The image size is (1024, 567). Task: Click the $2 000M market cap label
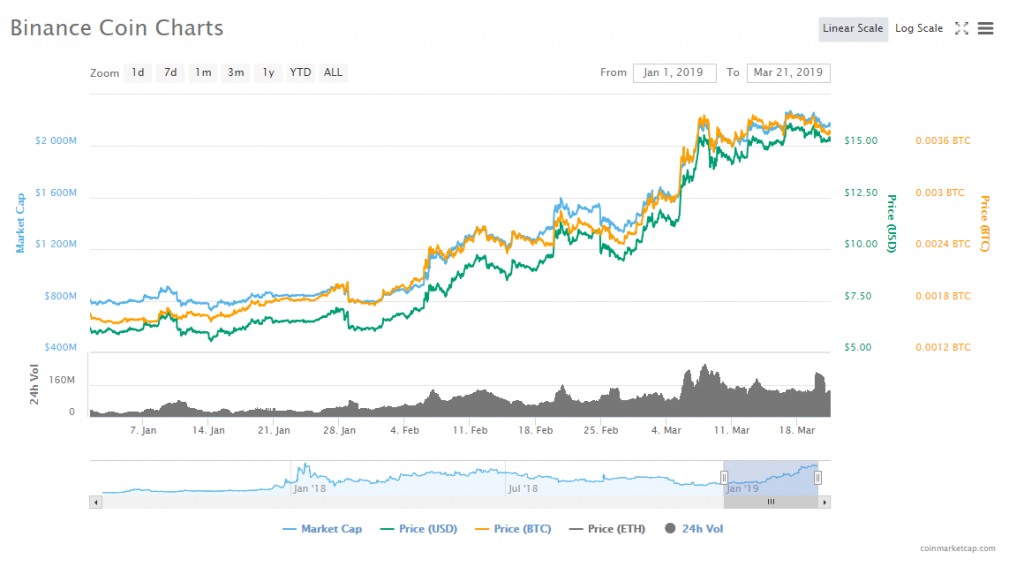56,140
